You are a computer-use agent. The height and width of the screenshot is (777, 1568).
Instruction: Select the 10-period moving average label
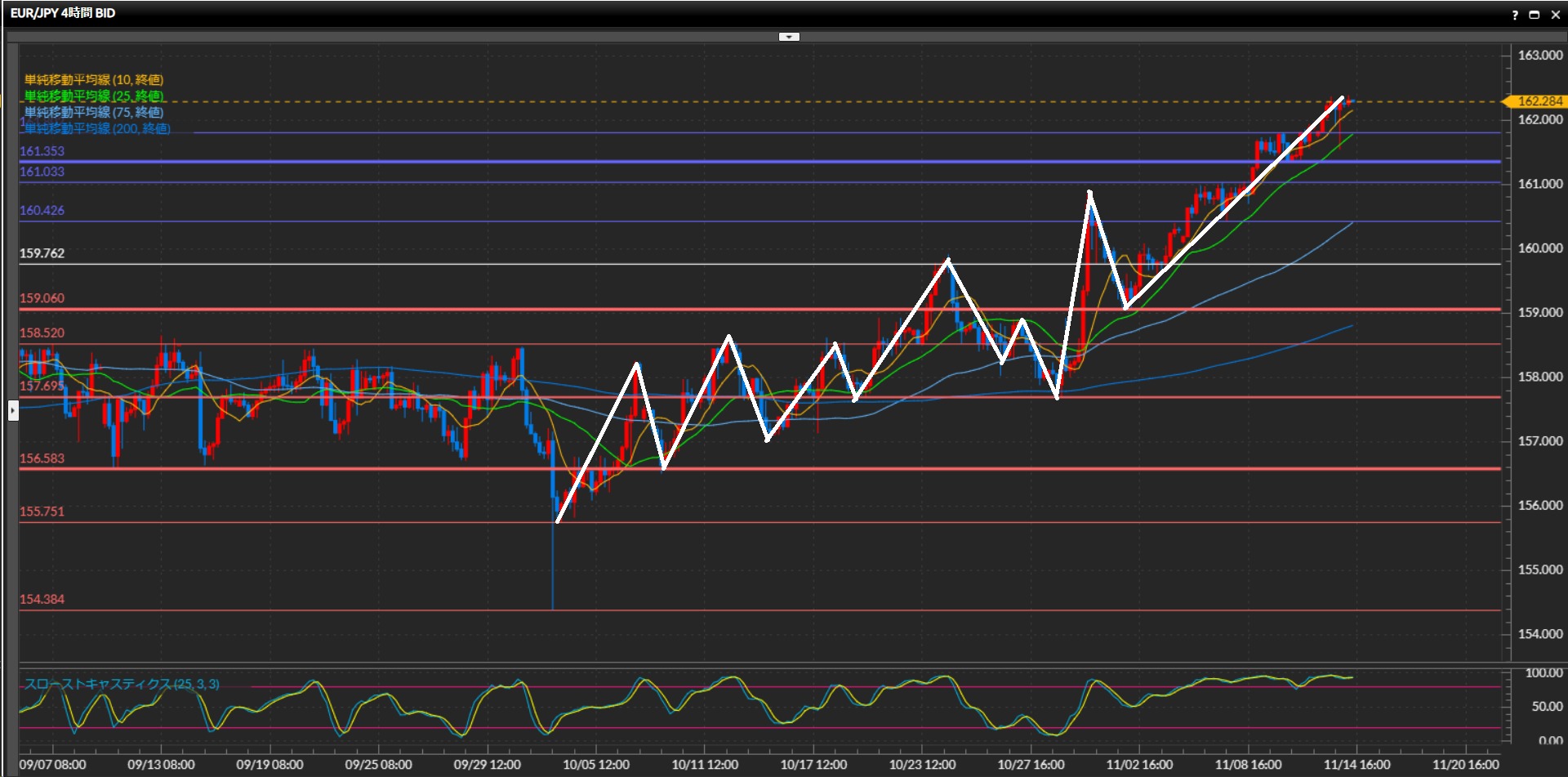[94, 79]
